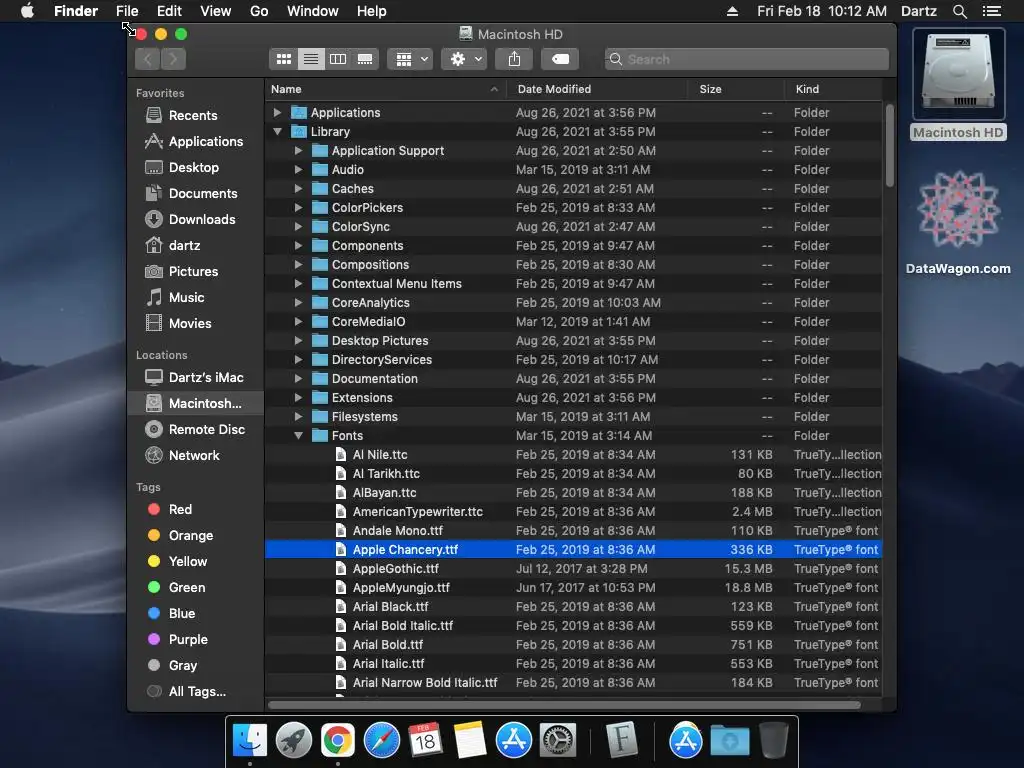Switch to icon view in Finder toolbar
This screenshot has height=768, width=1024.
point(283,59)
